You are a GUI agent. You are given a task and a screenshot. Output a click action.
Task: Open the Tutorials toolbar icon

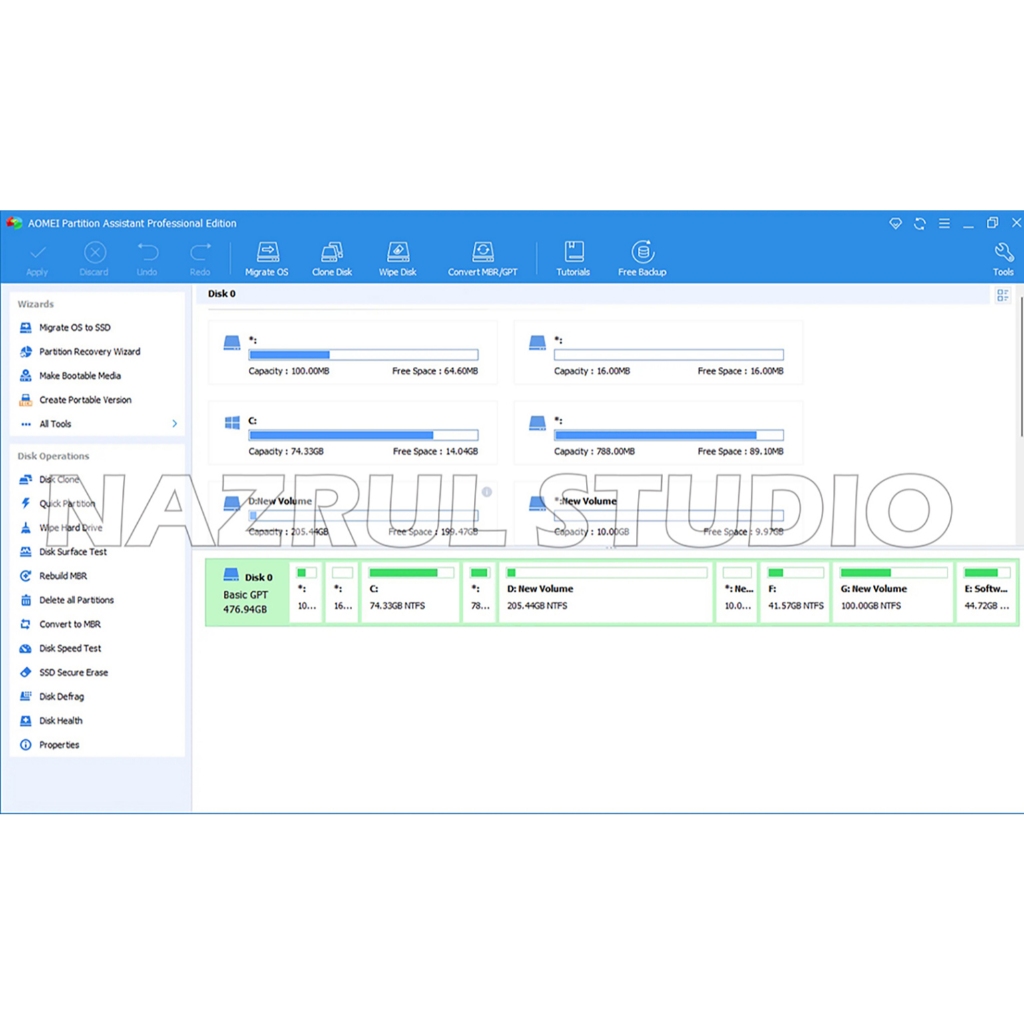(573, 258)
